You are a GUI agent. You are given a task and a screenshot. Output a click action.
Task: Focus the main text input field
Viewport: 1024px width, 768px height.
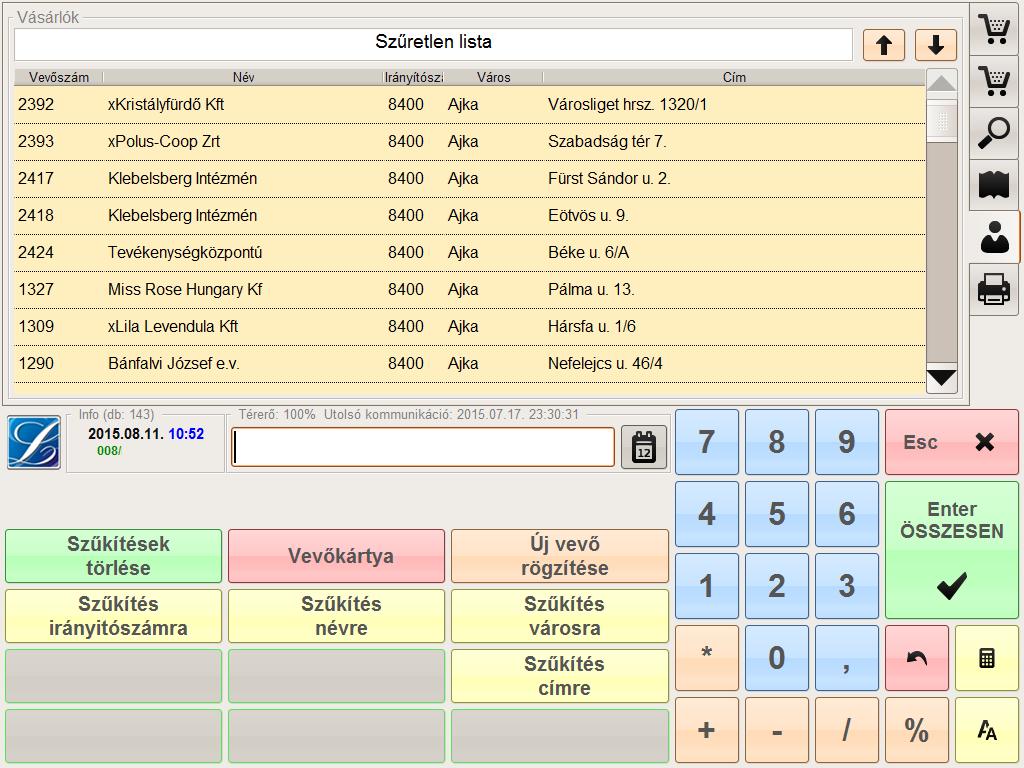(x=423, y=447)
